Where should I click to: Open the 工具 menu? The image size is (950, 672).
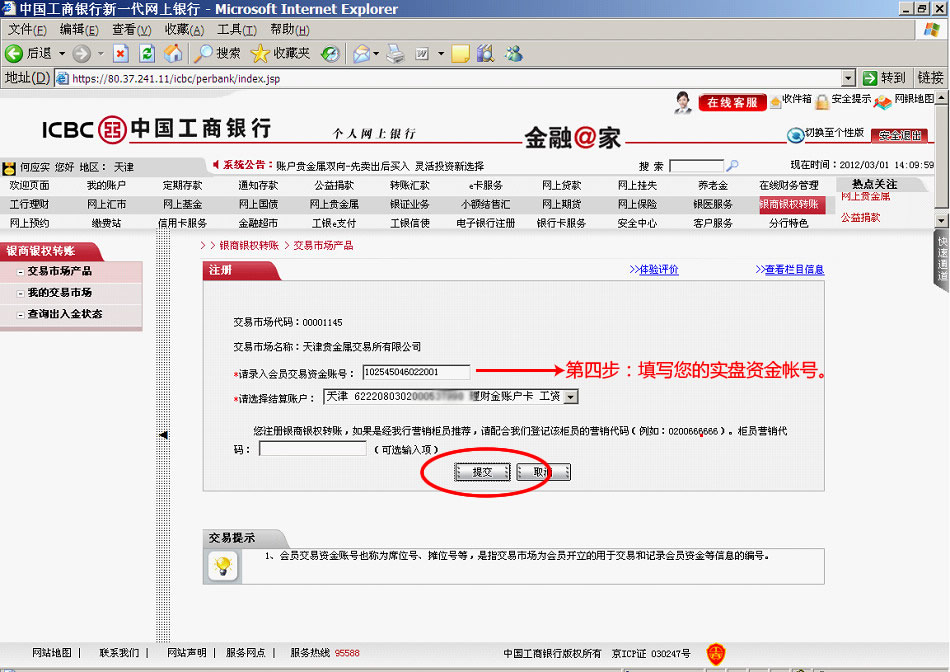pos(237,30)
